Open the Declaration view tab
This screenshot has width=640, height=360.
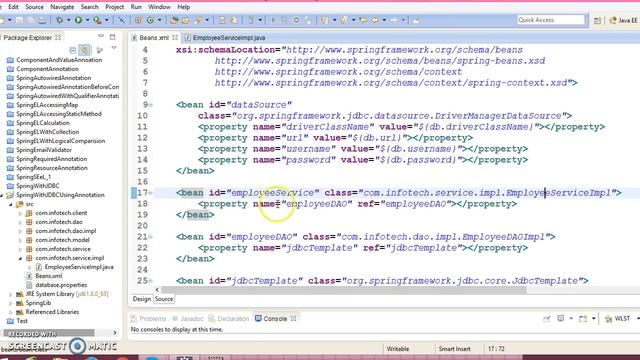click(229, 319)
